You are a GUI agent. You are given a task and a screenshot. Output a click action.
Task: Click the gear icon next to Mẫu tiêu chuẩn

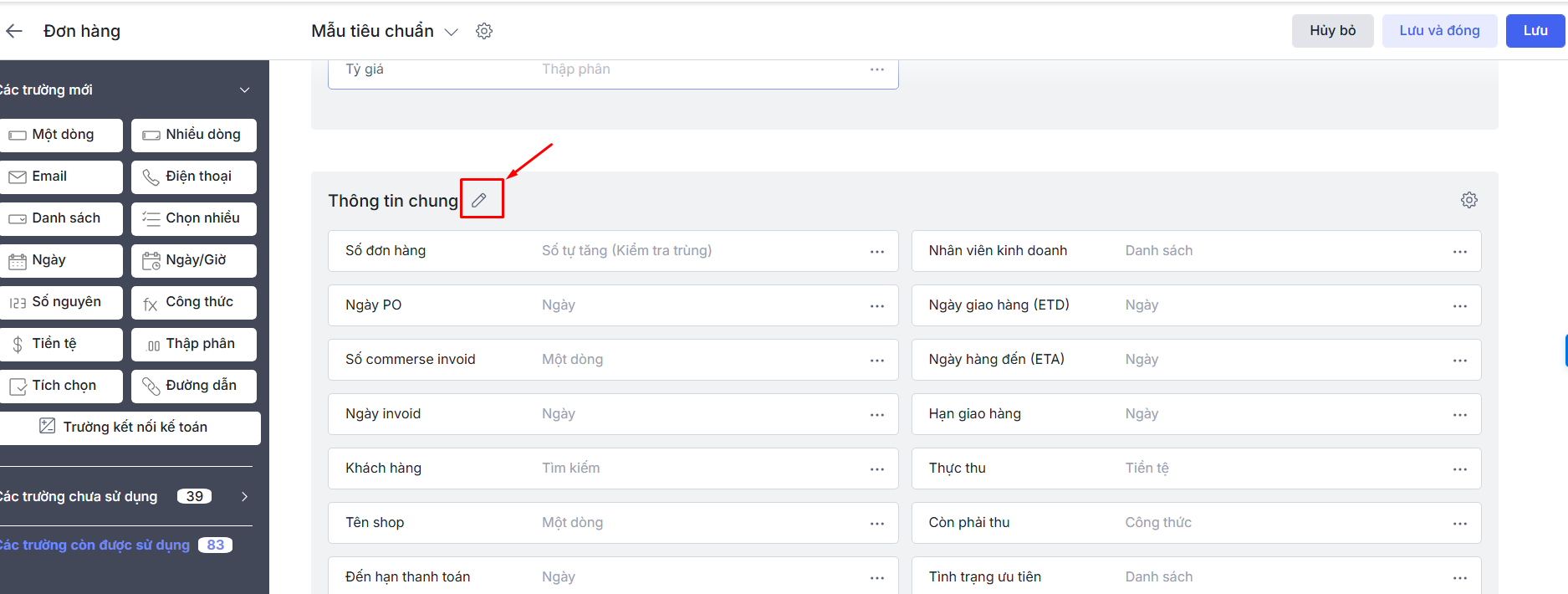click(484, 31)
